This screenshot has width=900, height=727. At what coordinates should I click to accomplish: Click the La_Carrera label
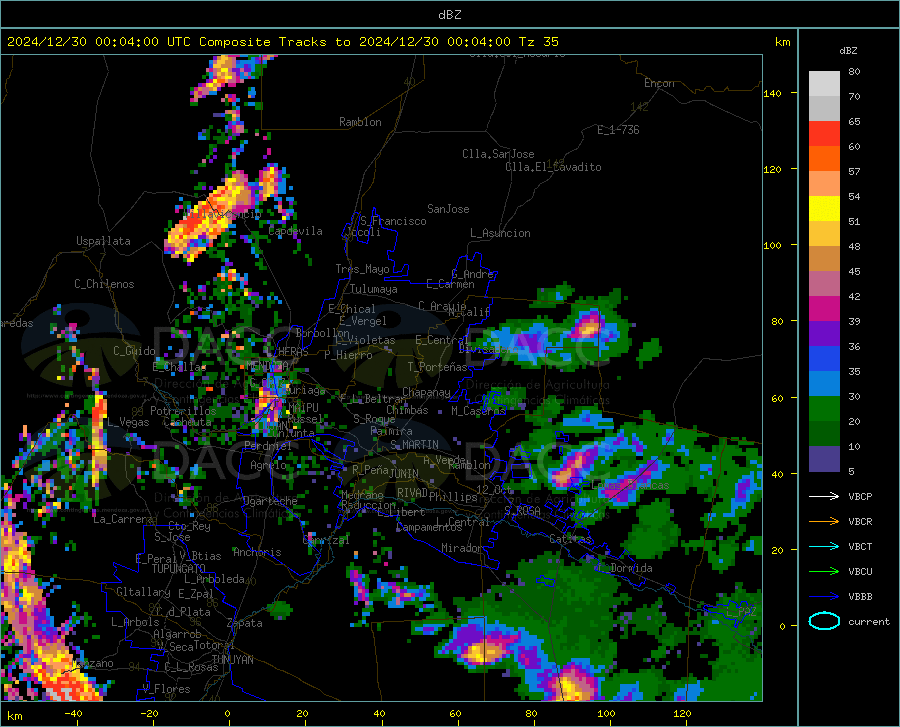coord(123,519)
